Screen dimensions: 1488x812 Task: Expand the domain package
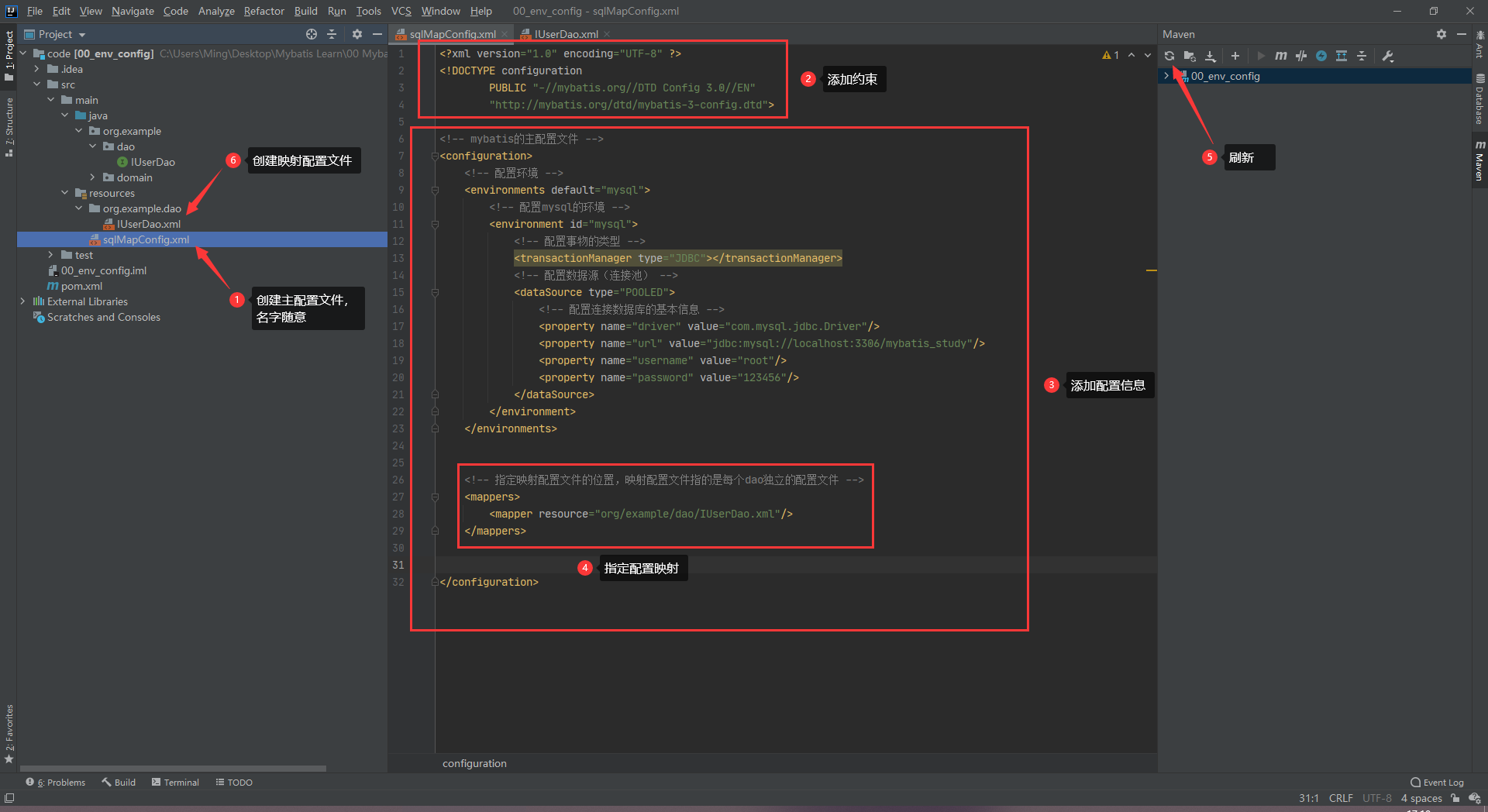(x=93, y=177)
